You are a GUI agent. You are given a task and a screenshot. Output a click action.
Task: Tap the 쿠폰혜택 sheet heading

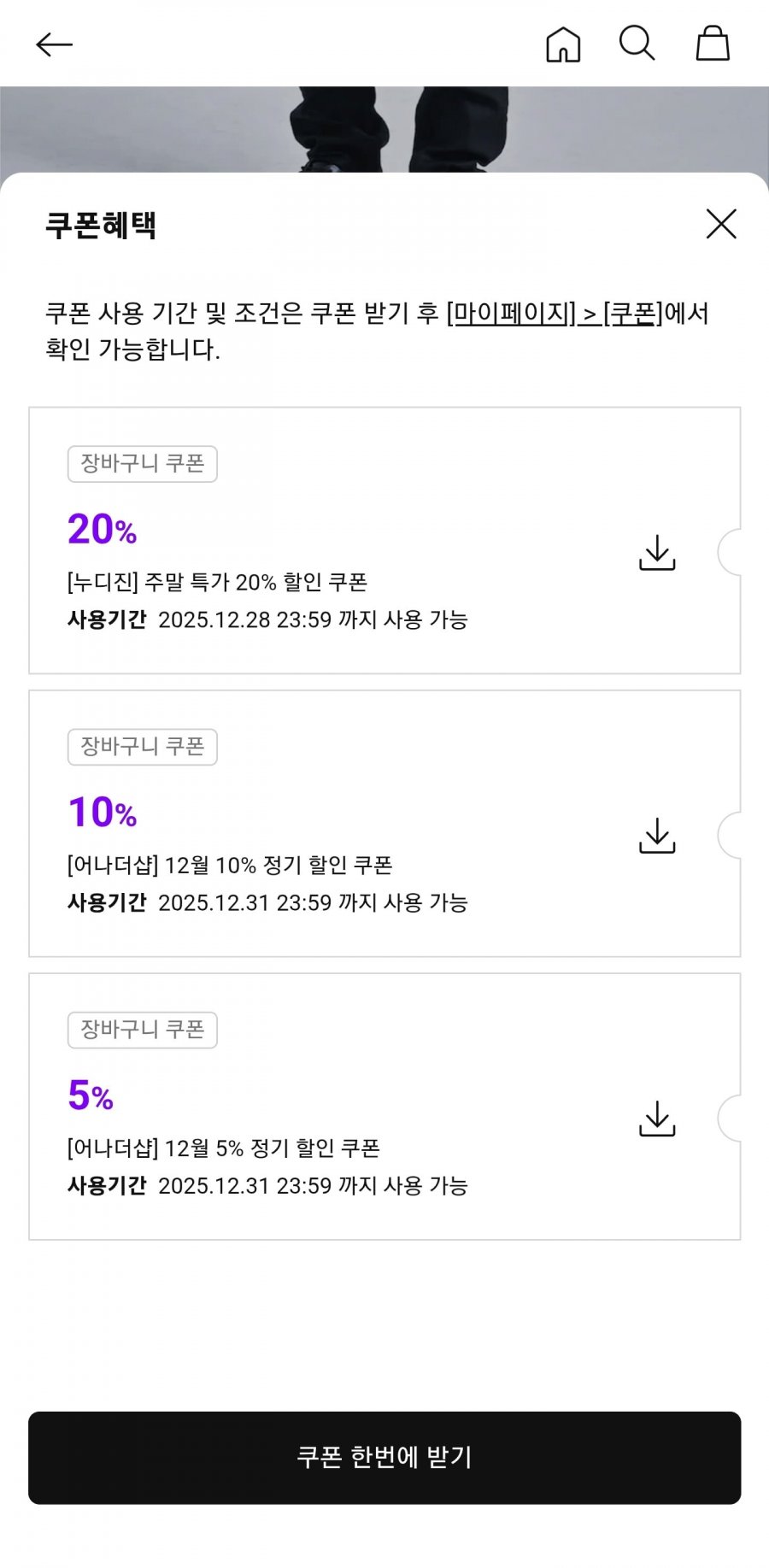tap(101, 226)
